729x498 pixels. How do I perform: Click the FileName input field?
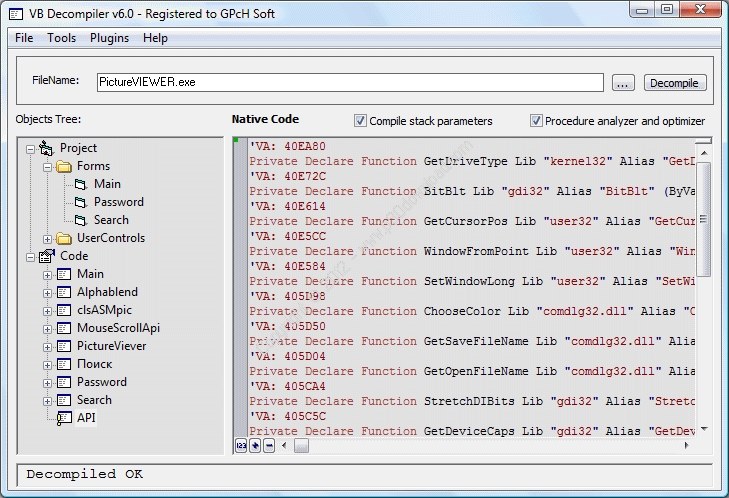pyautogui.click(x=349, y=83)
